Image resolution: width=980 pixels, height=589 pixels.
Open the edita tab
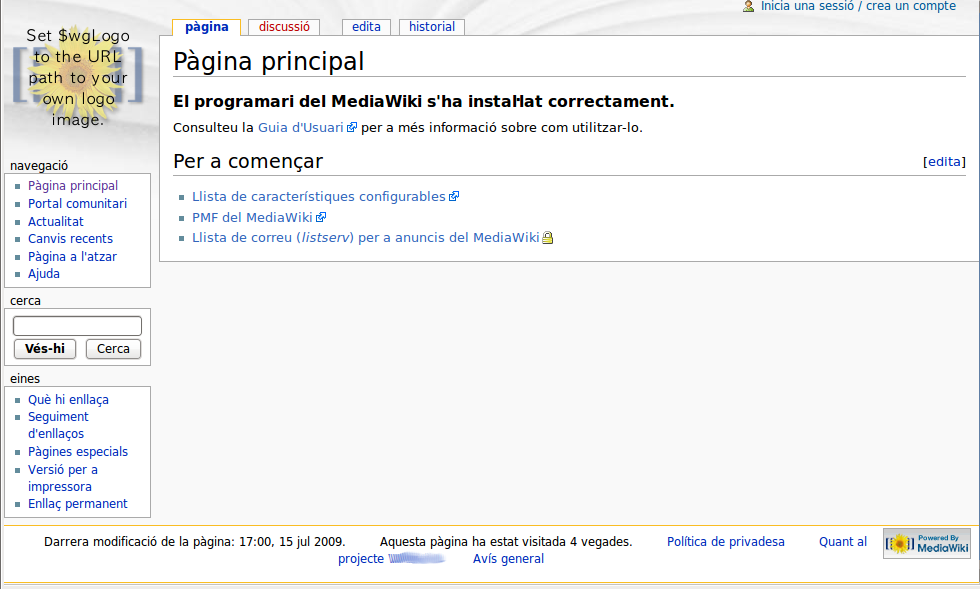(366, 27)
